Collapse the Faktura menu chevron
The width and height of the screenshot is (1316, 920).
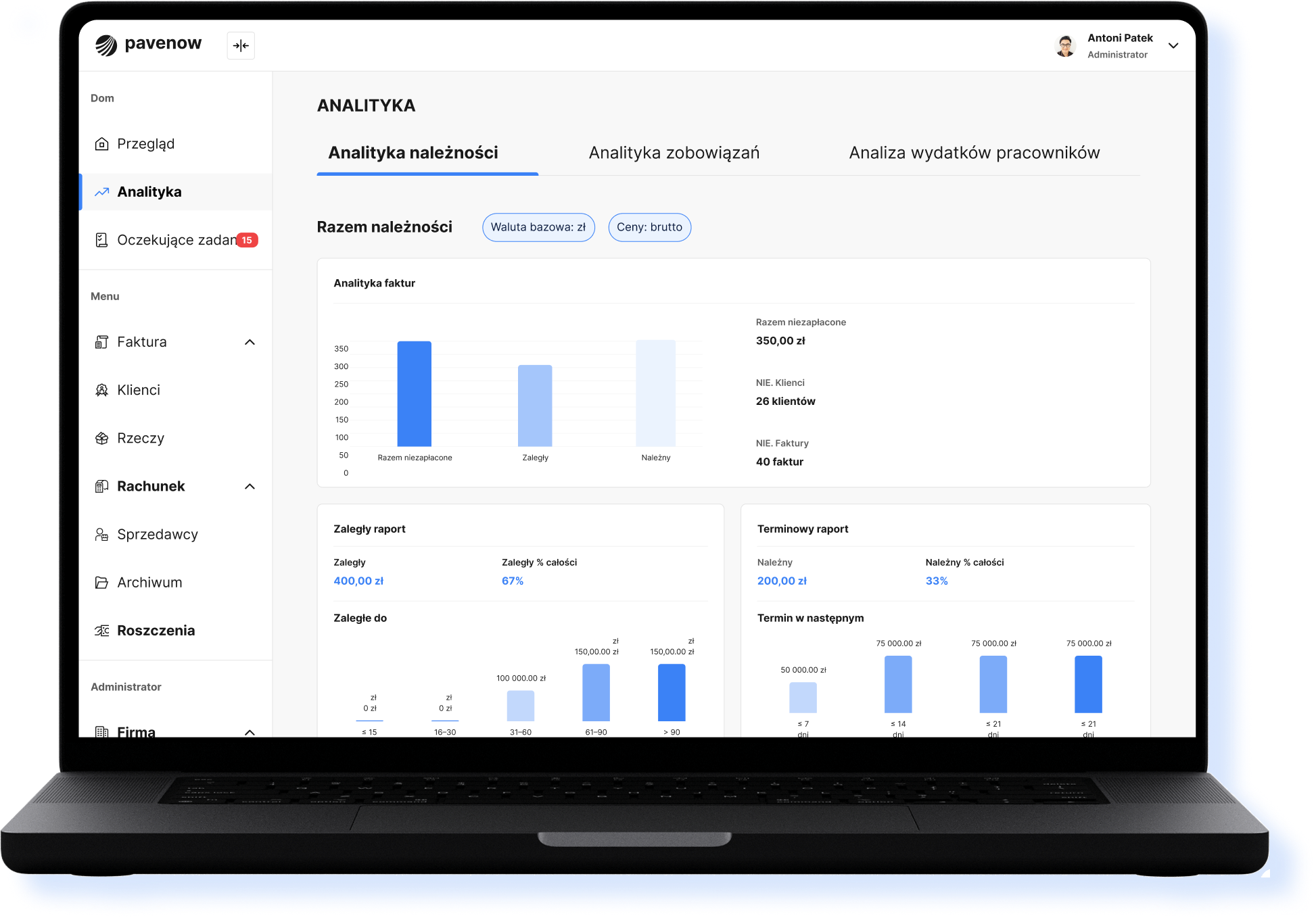(x=250, y=342)
